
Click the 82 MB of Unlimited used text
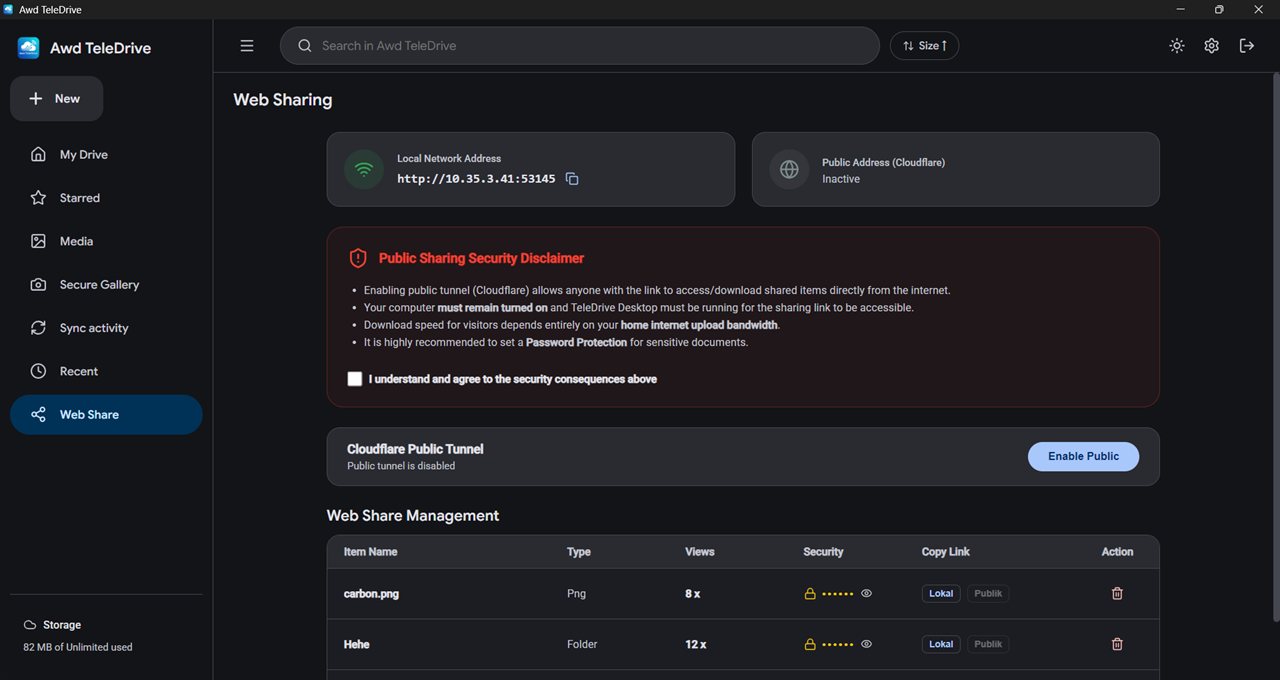pyautogui.click(x=78, y=647)
